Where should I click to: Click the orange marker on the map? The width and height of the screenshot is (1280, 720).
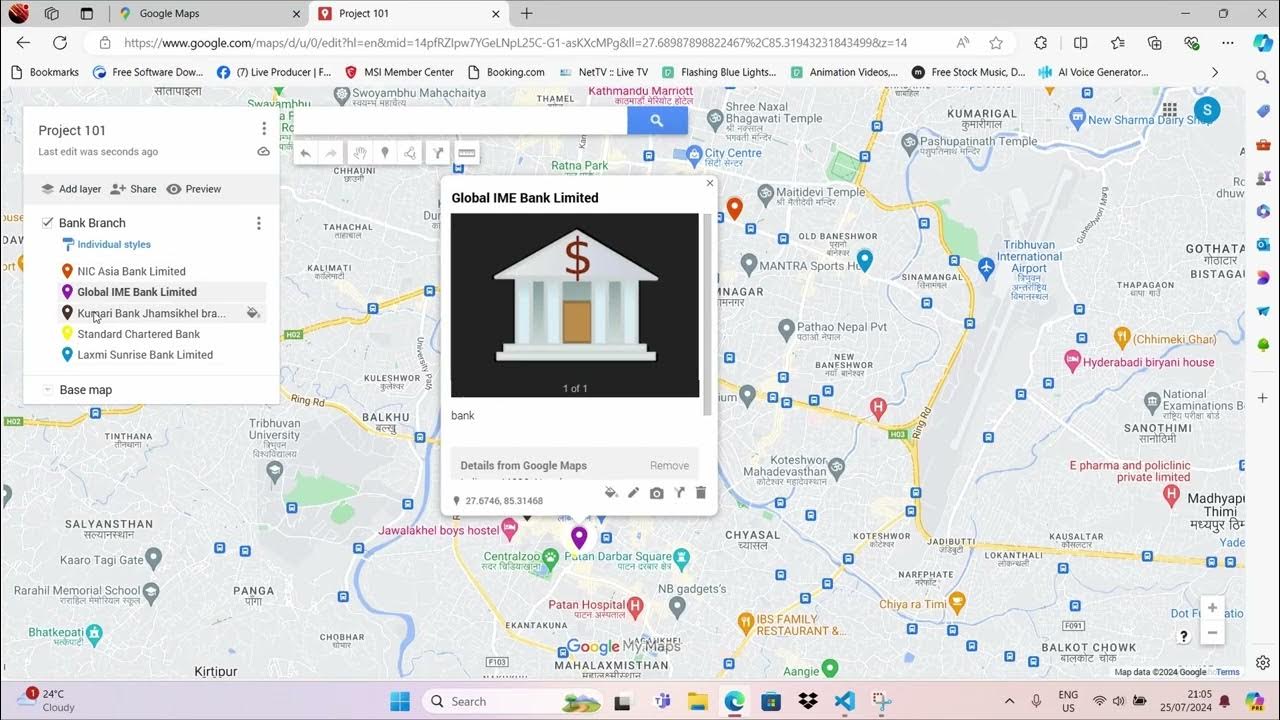coord(734,208)
